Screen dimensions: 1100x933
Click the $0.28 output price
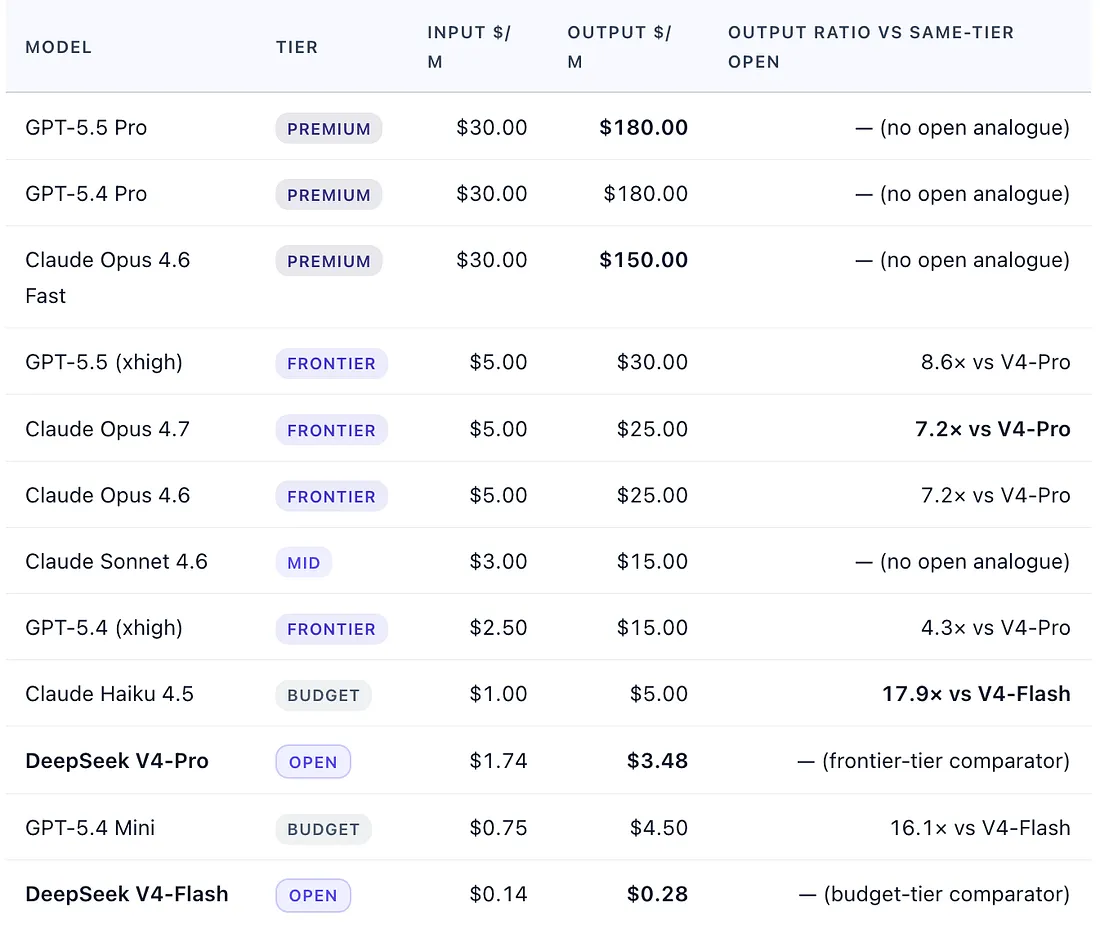click(657, 894)
